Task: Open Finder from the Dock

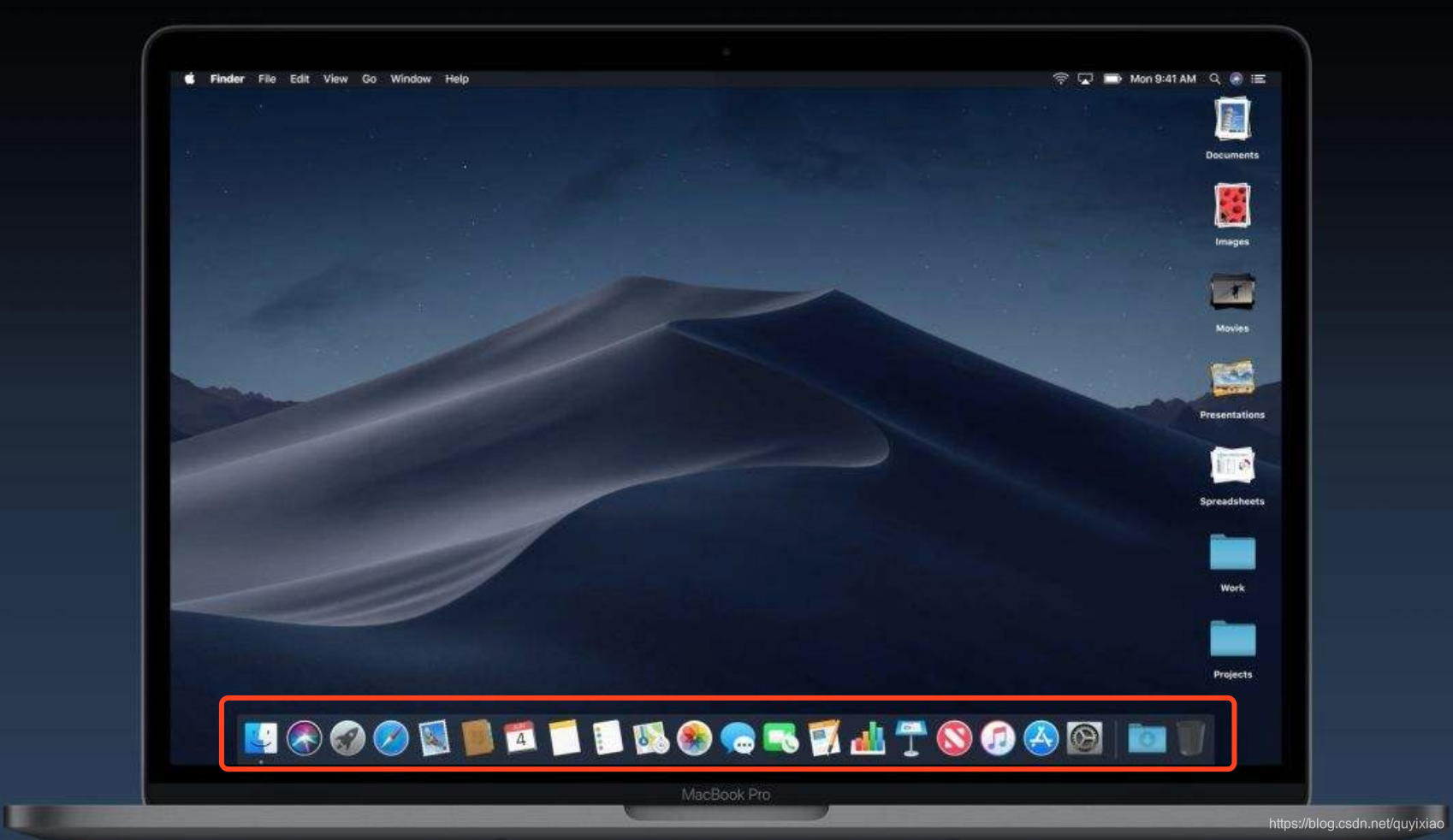Action: click(x=261, y=737)
